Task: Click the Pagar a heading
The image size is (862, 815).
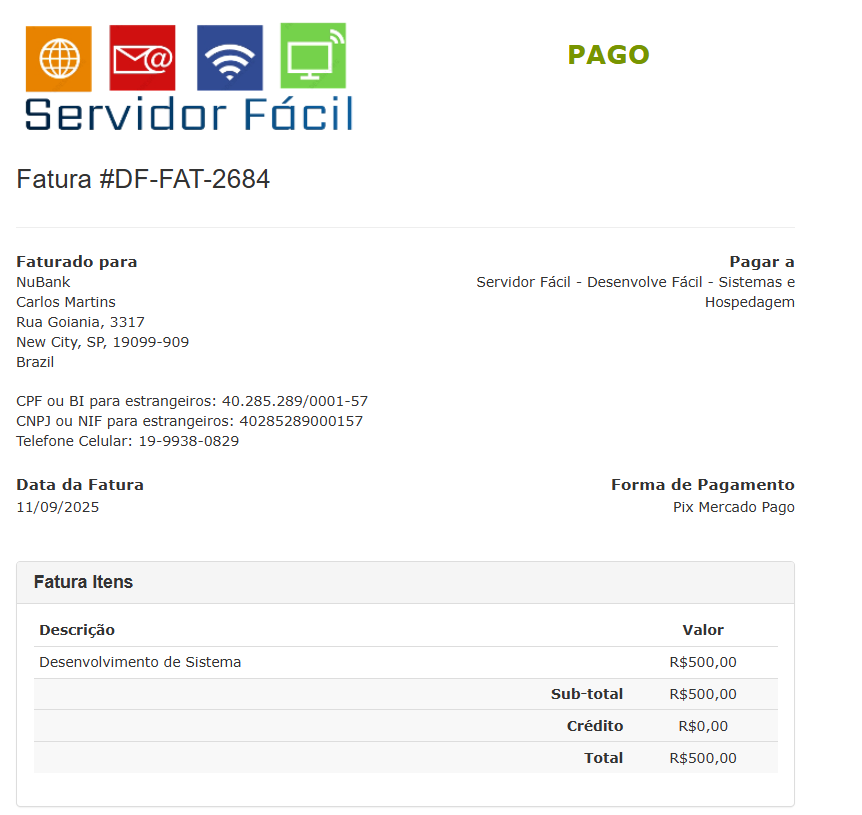Action: click(x=761, y=262)
